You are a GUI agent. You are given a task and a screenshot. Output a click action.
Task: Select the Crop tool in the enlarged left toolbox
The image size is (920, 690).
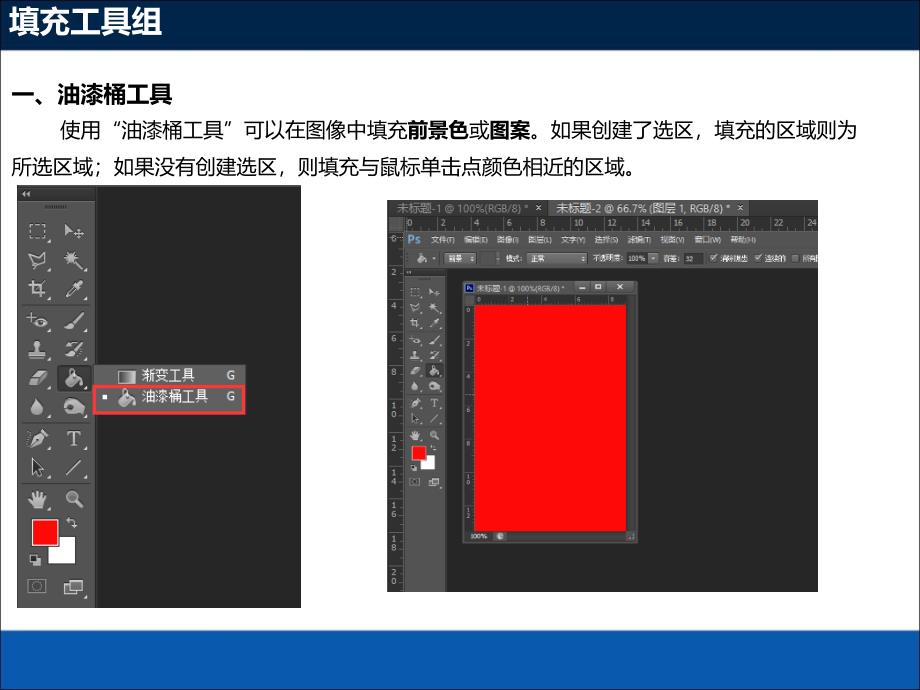[38, 290]
